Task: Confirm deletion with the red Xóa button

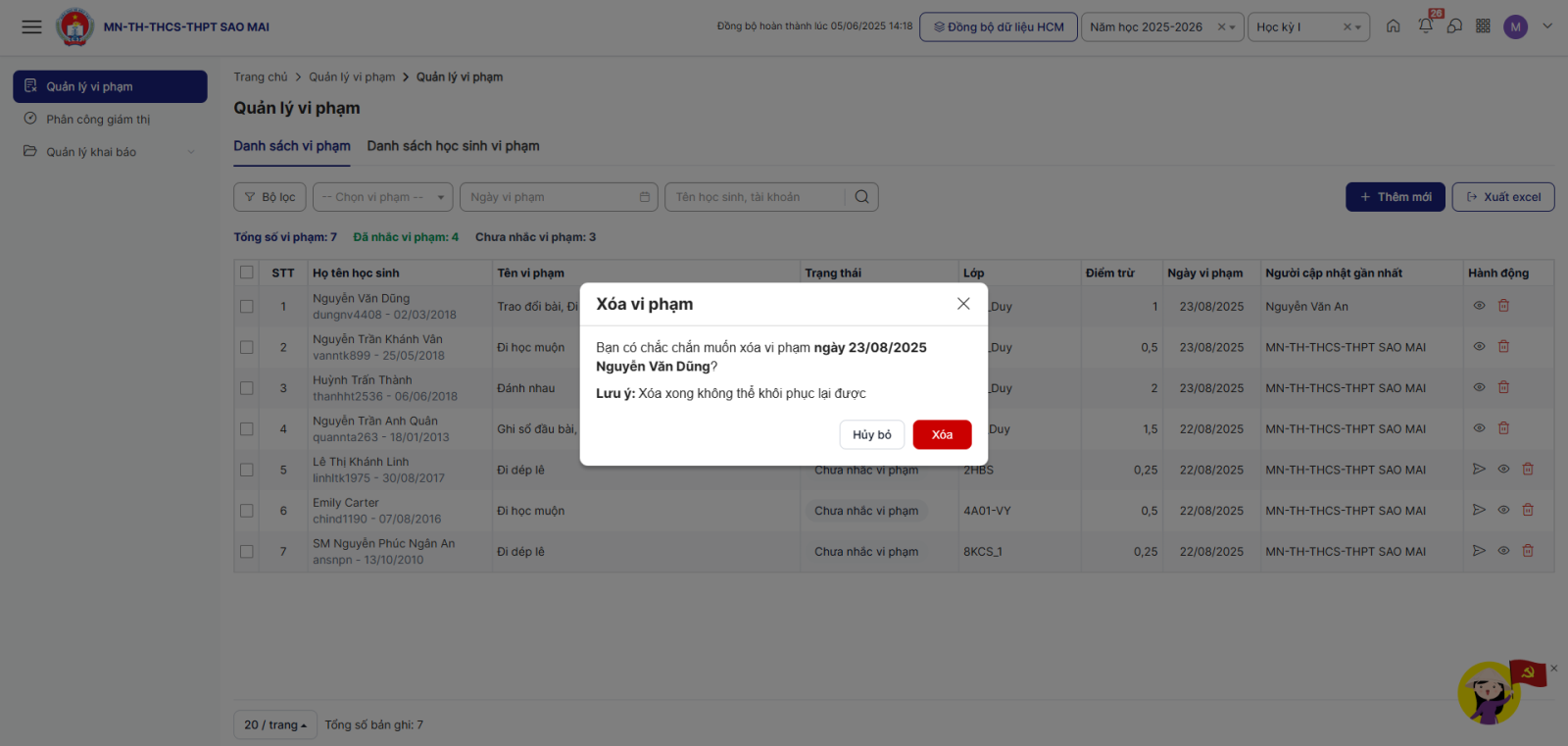Action: [941, 434]
